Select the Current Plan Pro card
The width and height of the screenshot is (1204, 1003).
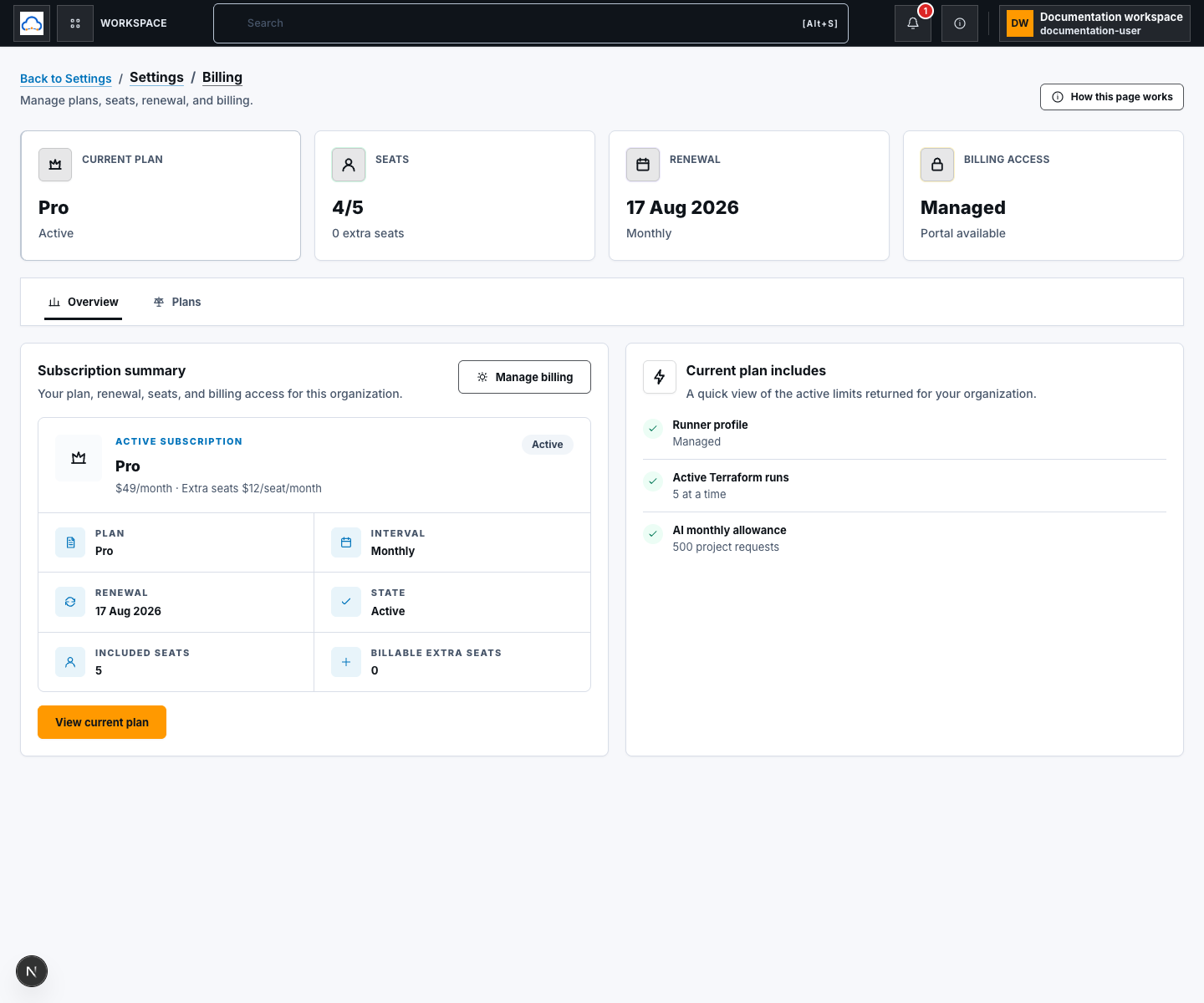click(x=161, y=196)
